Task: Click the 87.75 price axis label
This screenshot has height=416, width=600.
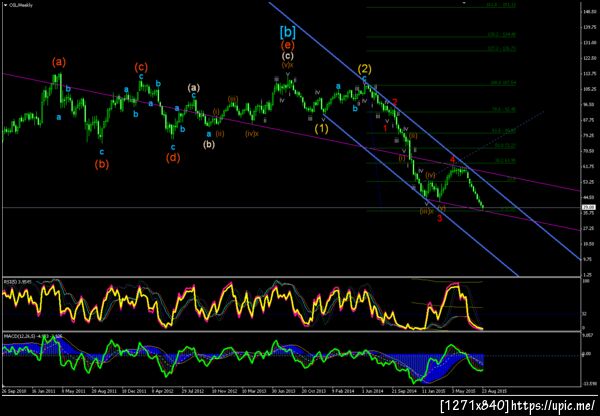Action: point(588,120)
